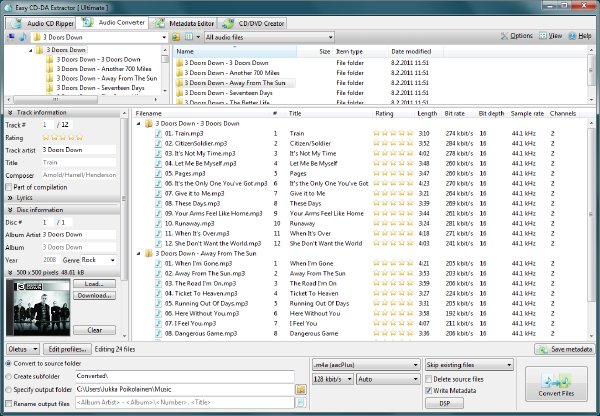
Task: Click the Composer input field
Action: tap(79, 175)
